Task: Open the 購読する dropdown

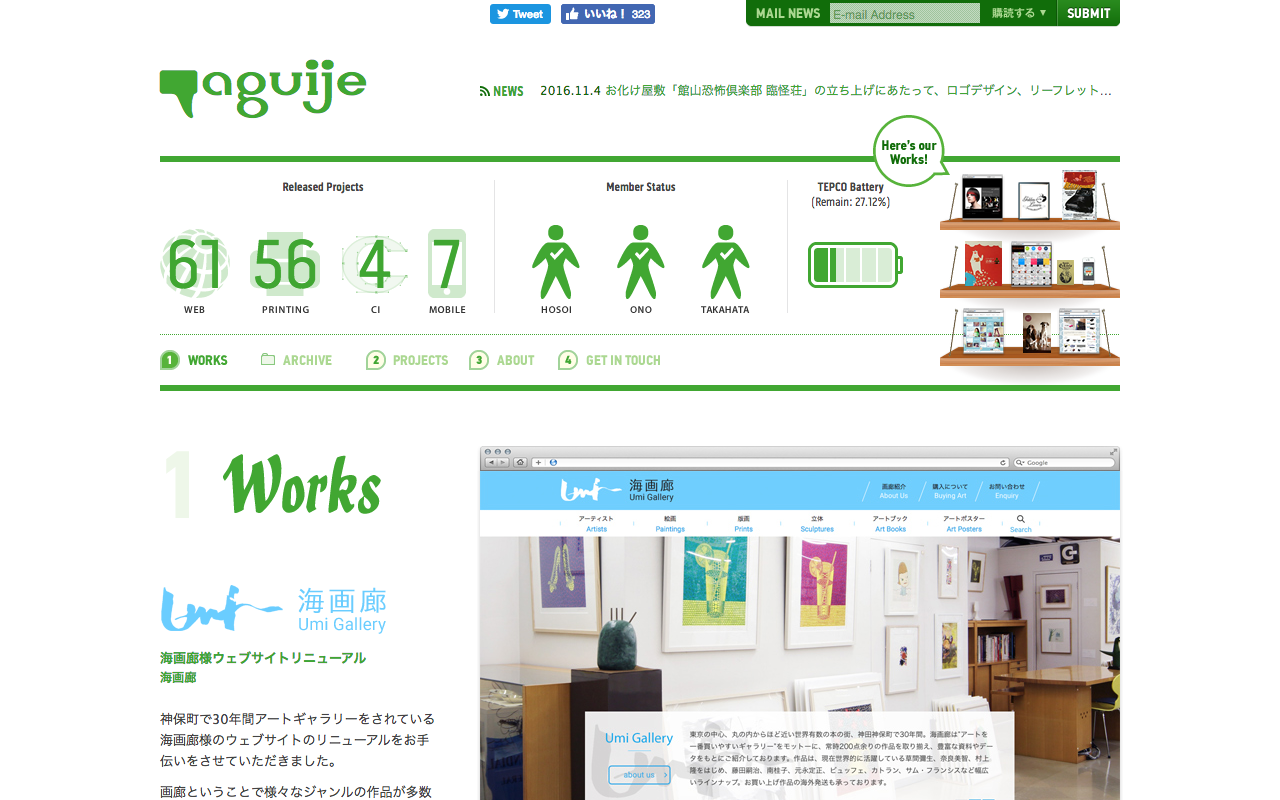Action: 1017,13
